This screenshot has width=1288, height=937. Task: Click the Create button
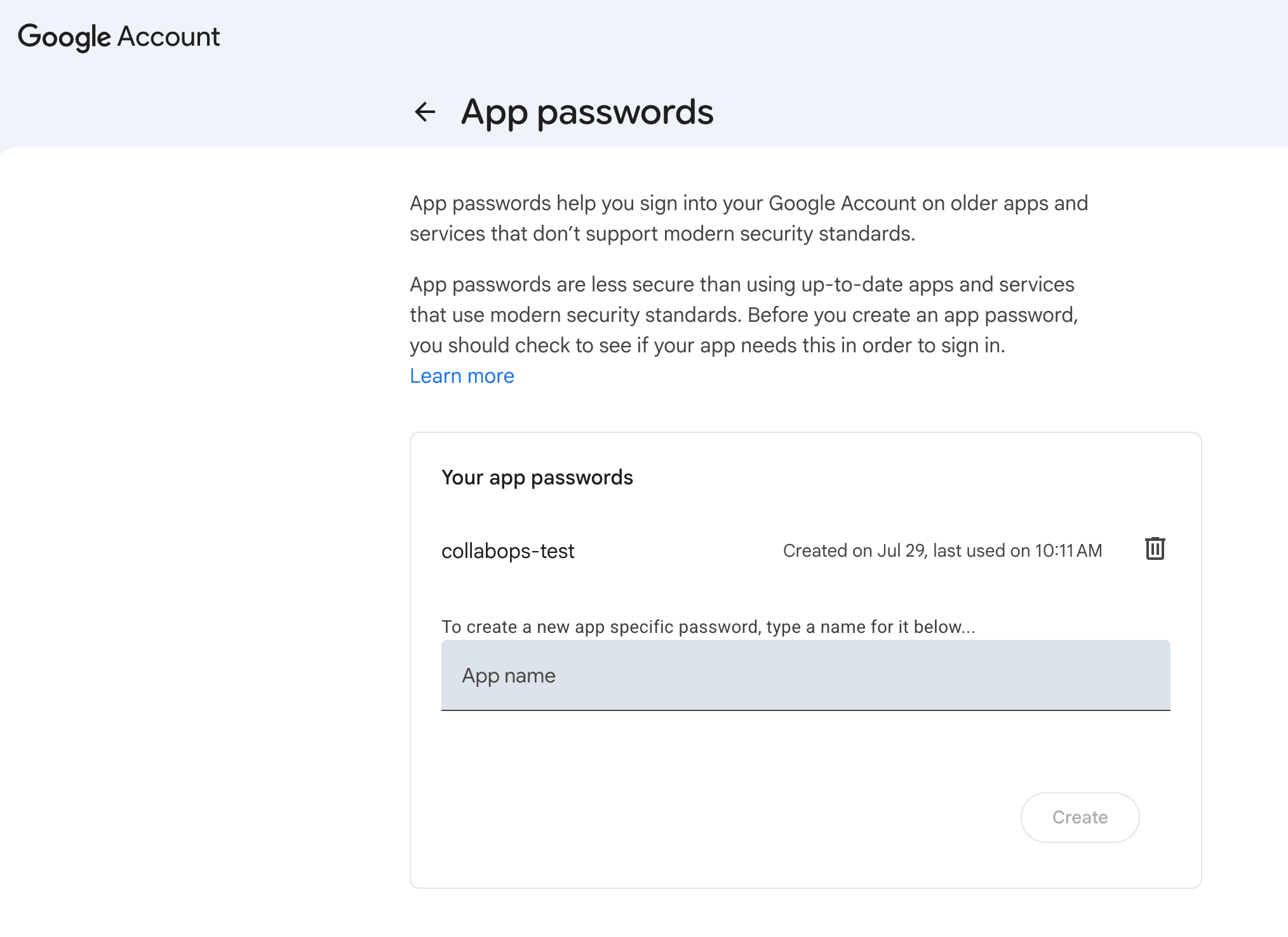[1080, 817]
